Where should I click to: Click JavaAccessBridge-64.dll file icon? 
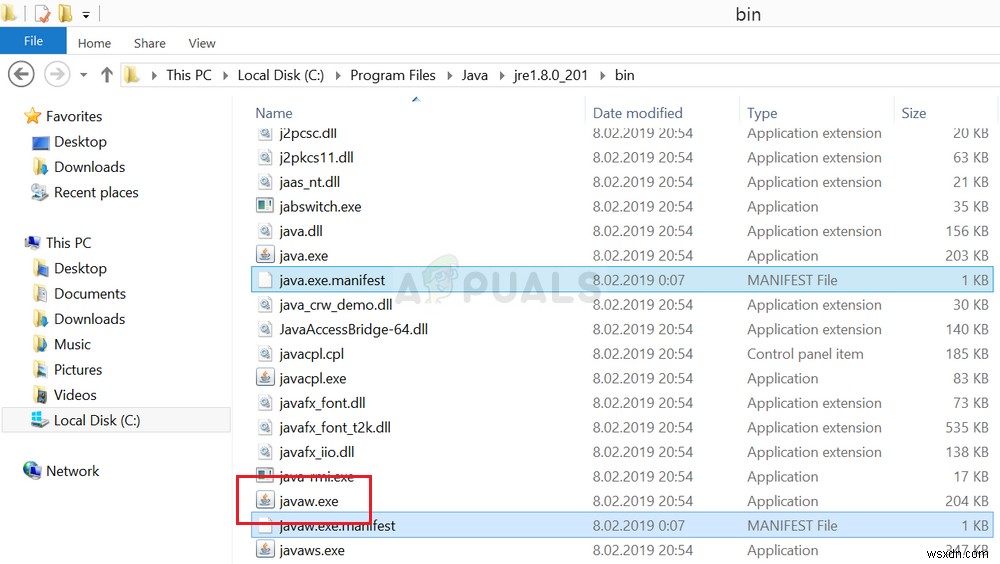click(x=265, y=329)
